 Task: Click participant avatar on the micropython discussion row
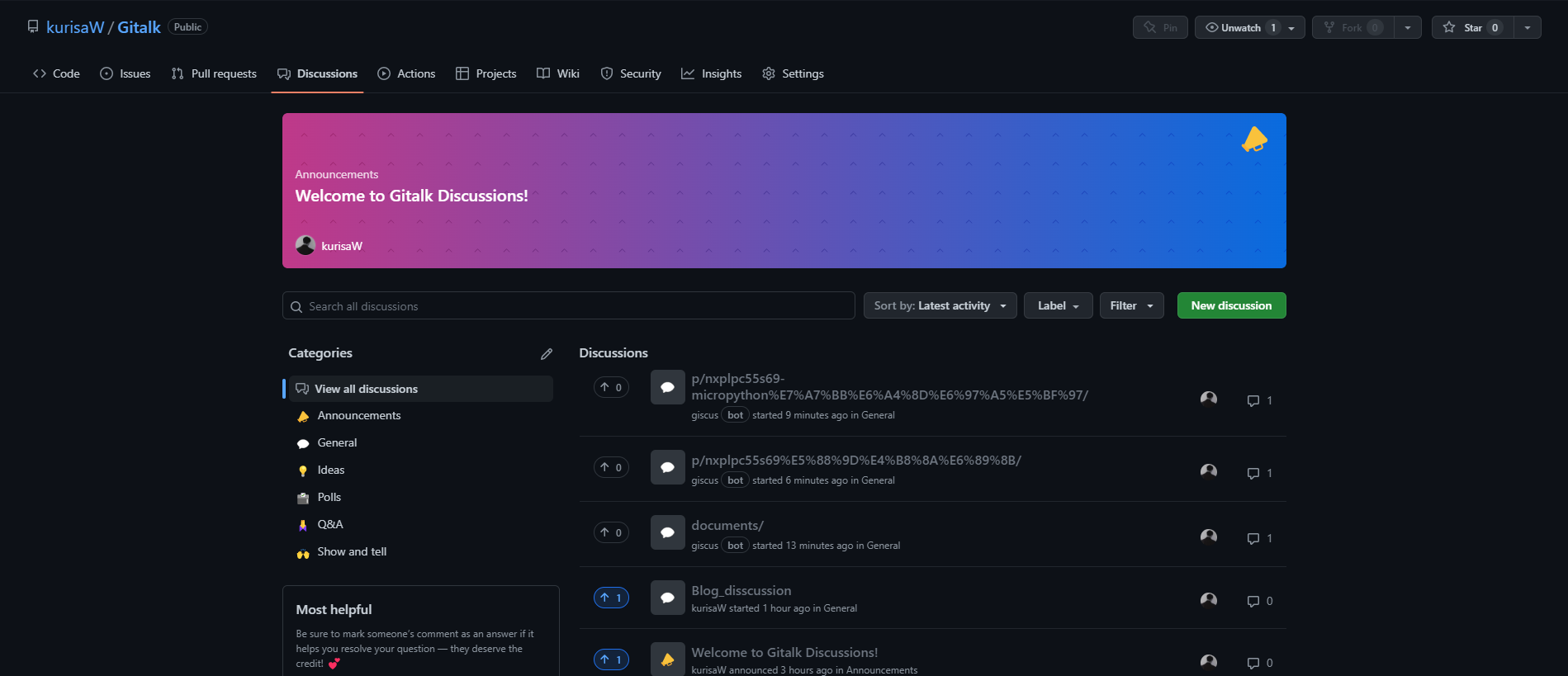[1209, 399]
